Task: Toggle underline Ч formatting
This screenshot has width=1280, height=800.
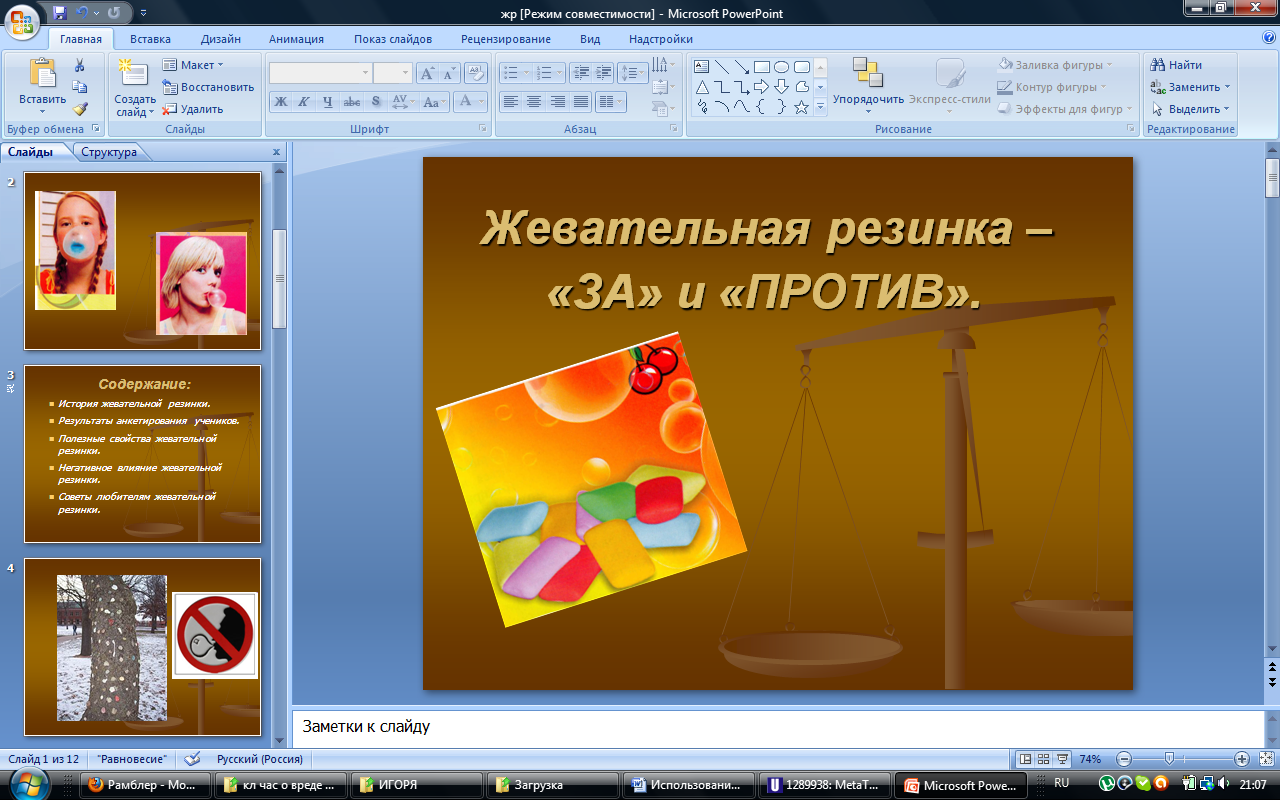Action: pos(327,102)
